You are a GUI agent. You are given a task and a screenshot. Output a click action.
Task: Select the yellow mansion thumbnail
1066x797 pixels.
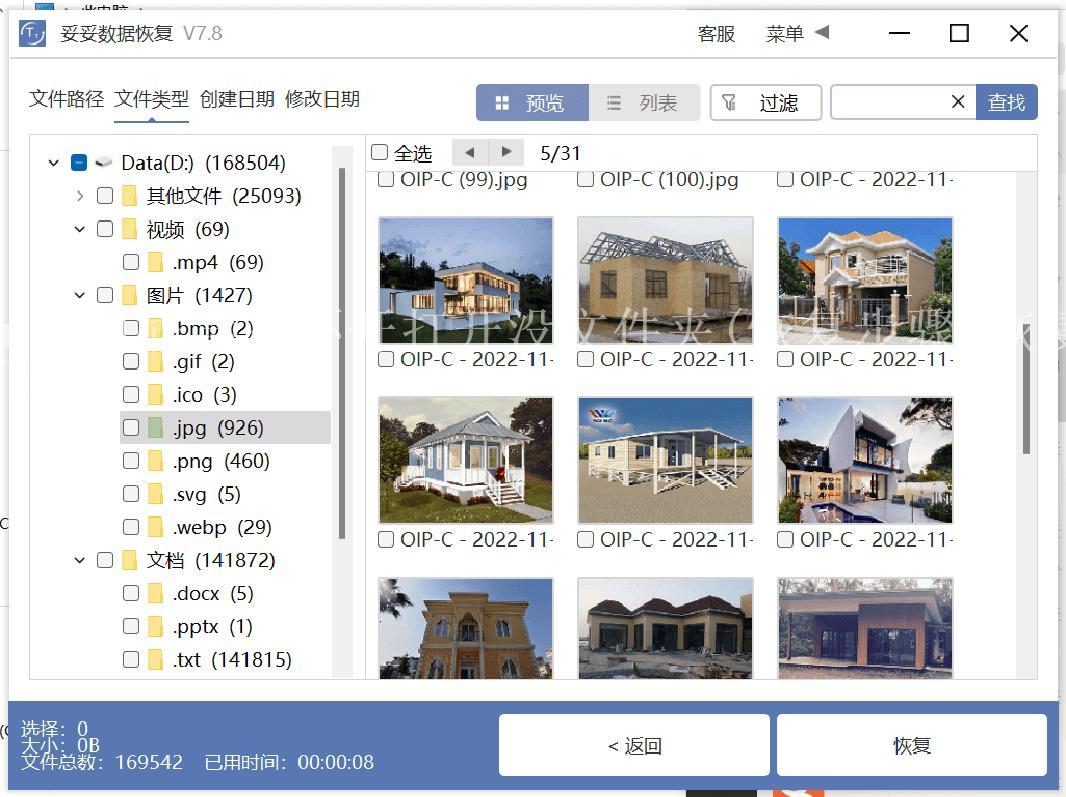[x=466, y=628]
